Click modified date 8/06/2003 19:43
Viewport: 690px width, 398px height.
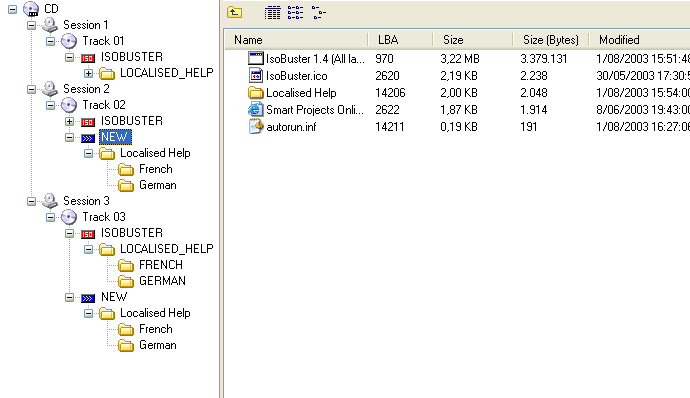click(643, 110)
